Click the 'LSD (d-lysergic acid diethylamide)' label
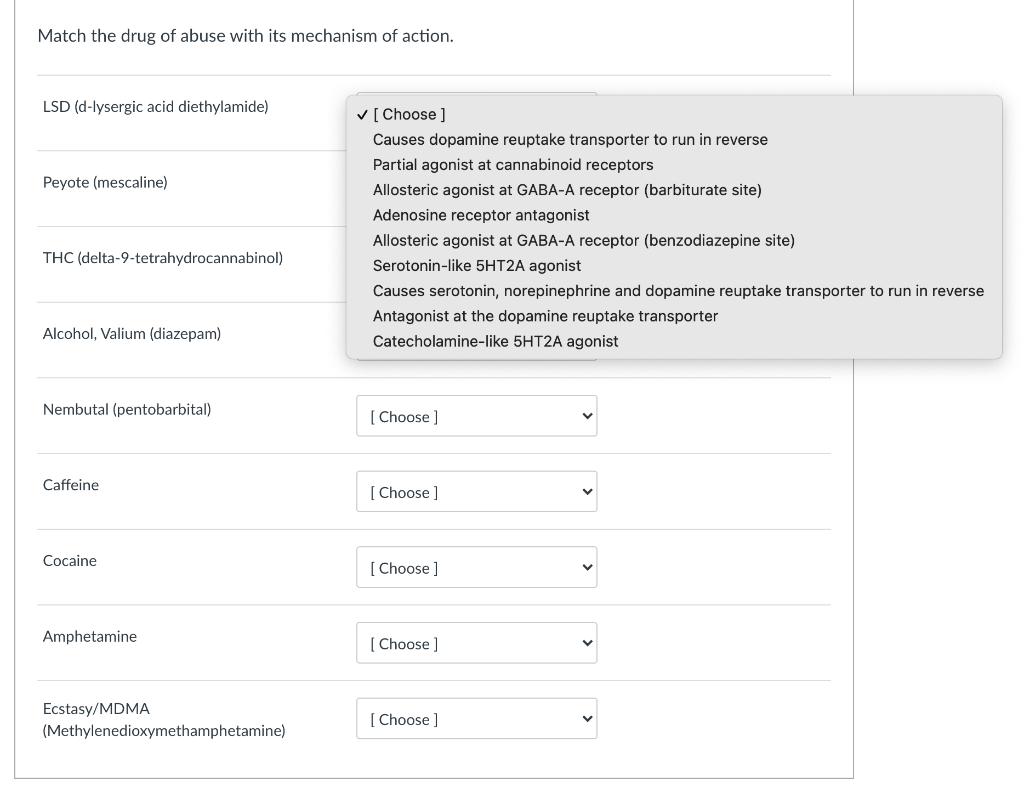The height and width of the screenshot is (804, 1024). [156, 106]
